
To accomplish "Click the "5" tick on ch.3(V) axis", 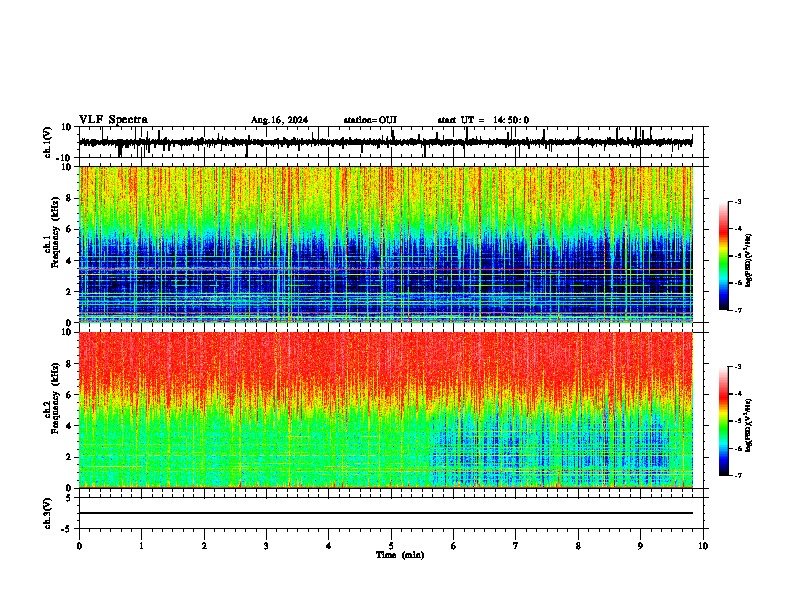I will pos(69,497).
